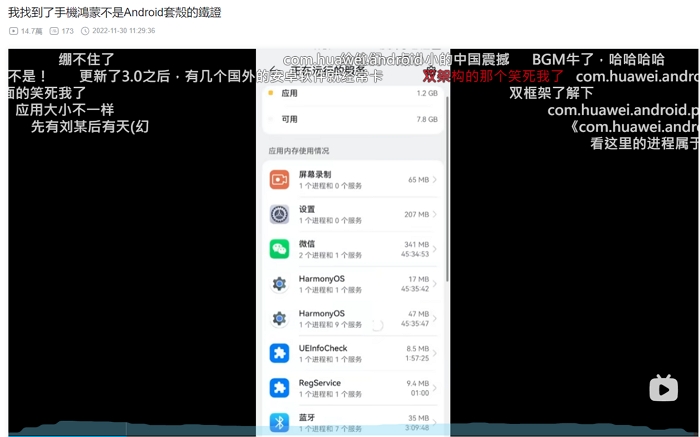The width and height of the screenshot is (700, 437).
Task: Click the danmaku count icon showing 173
Action: (54, 31)
